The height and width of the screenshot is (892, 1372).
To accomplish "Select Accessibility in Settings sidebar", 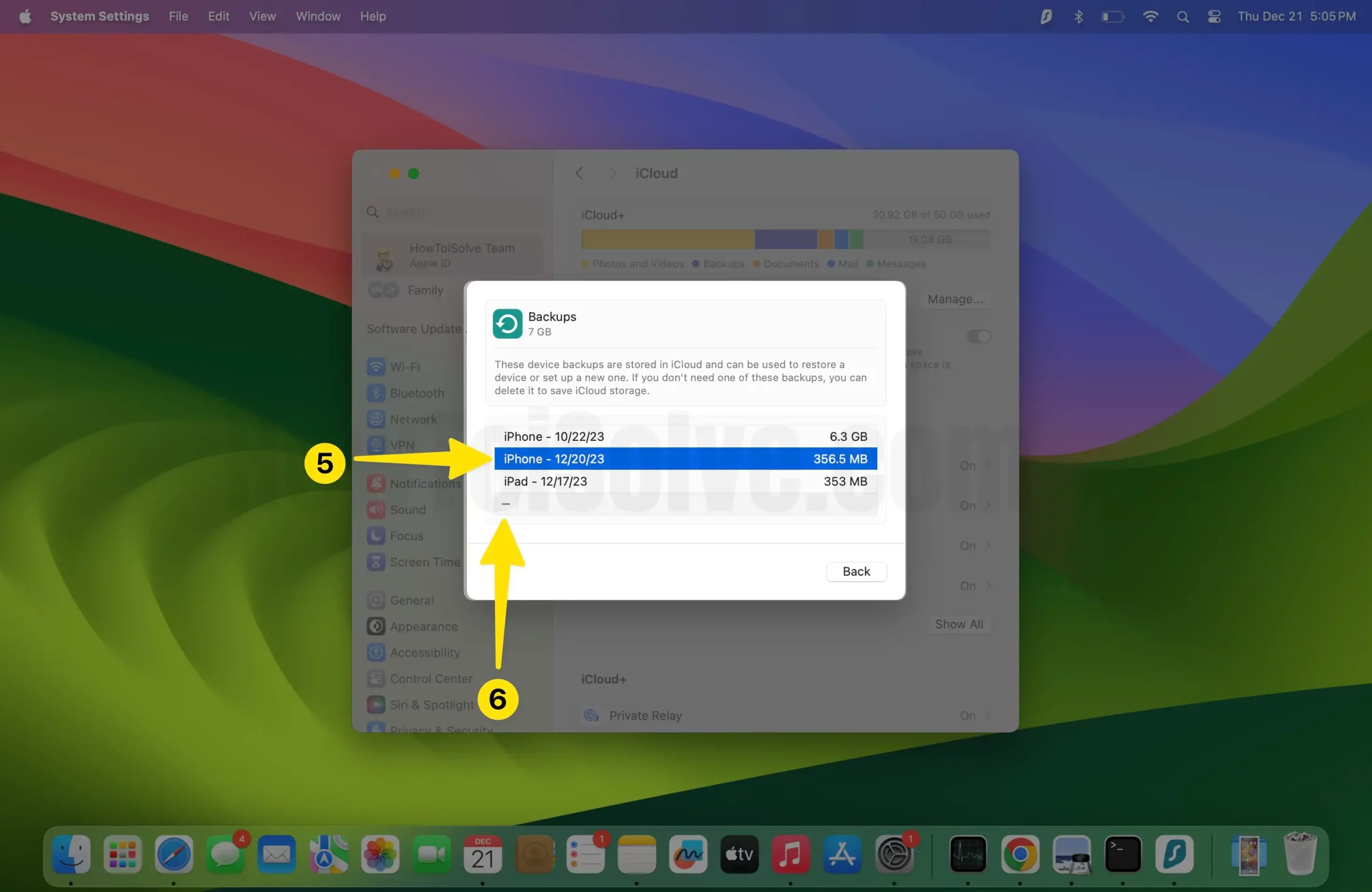I will coord(413,653).
